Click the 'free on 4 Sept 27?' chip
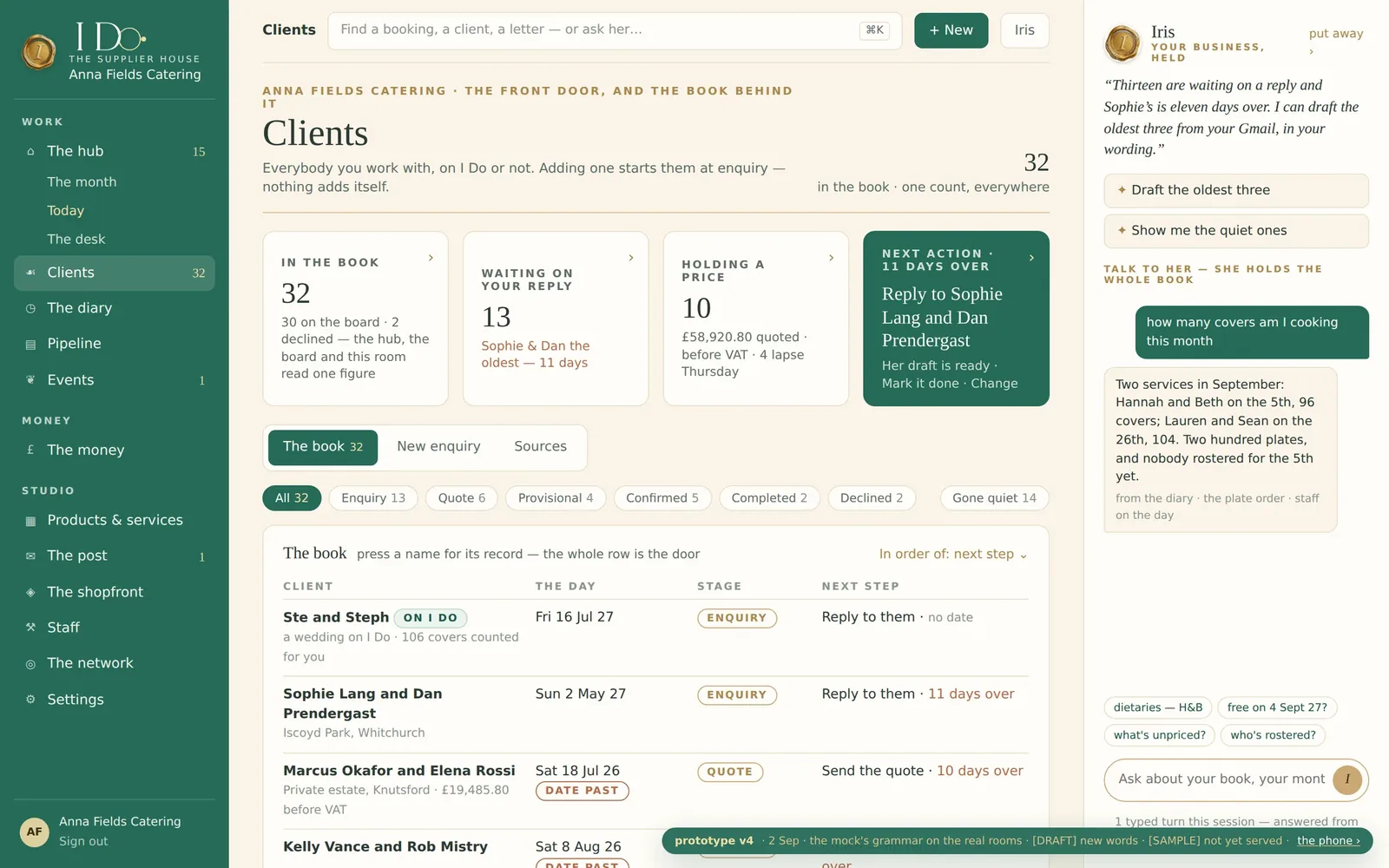The width and height of the screenshot is (1389, 868). click(1277, 707)
